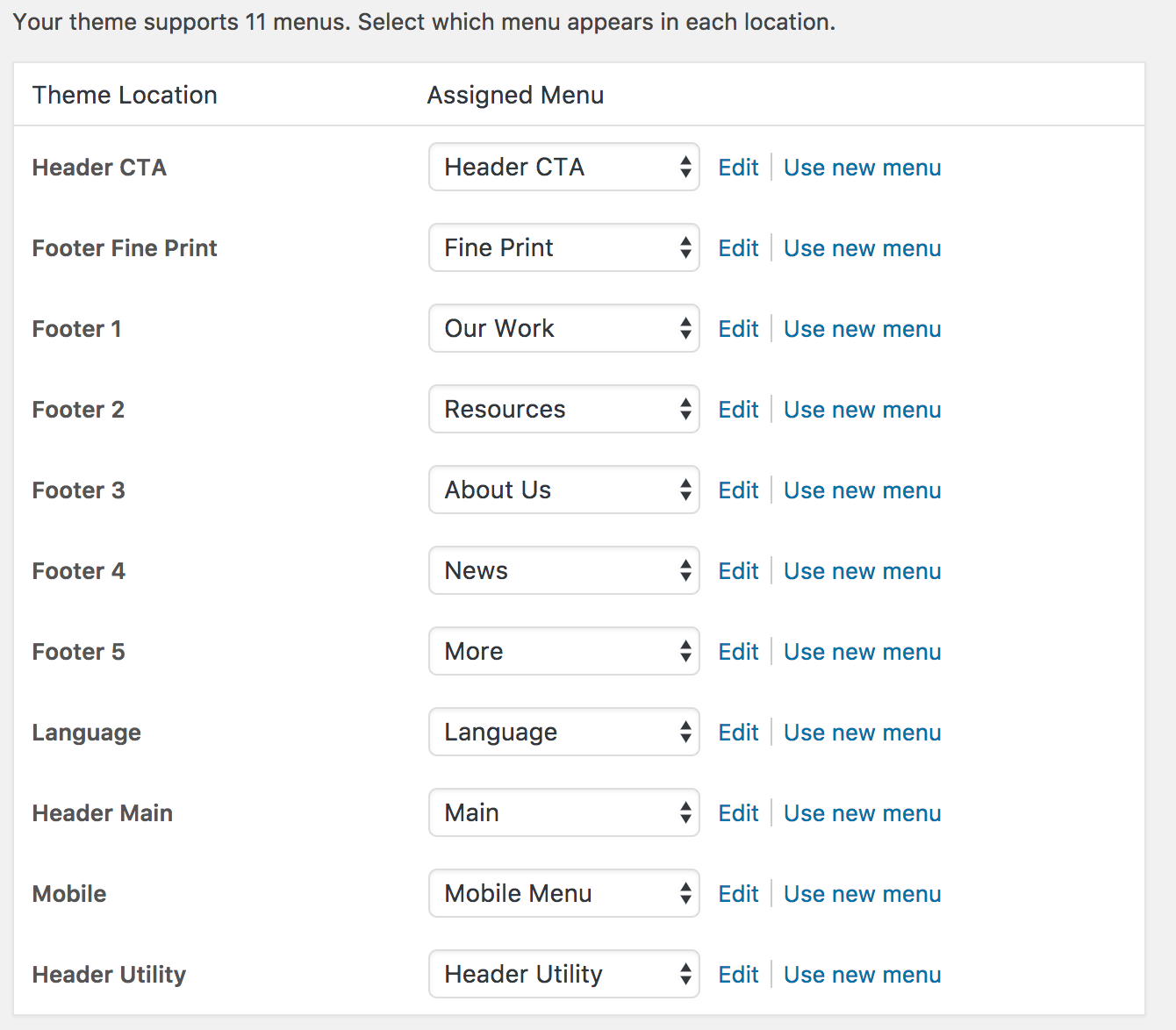The height and width of the screenshot is (1030, 1176).
Task: Use new menu for the Language location
Action: (x=863, y=733)
